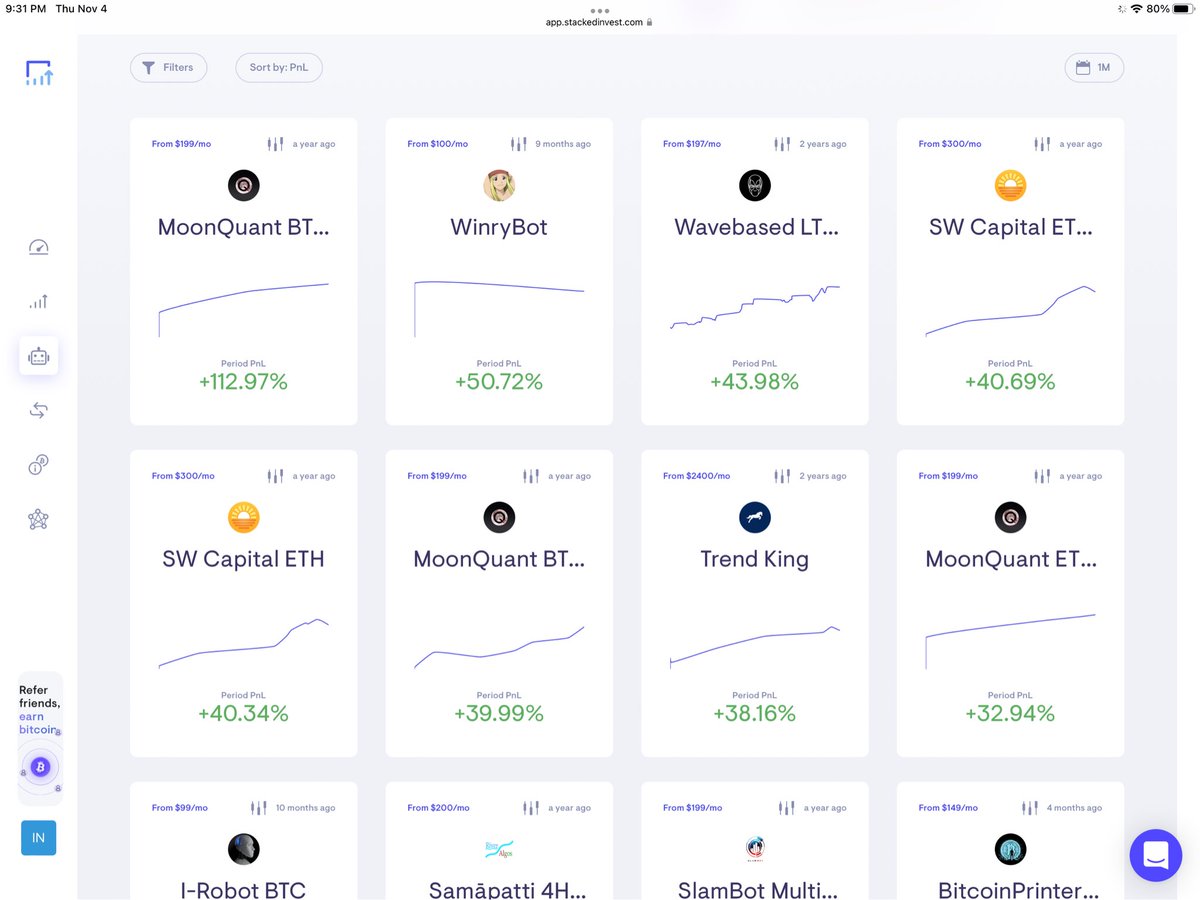Click the candlestick icon on the WinryBot card
Viewport: 1200px width, 900px height.
[519, 144]
